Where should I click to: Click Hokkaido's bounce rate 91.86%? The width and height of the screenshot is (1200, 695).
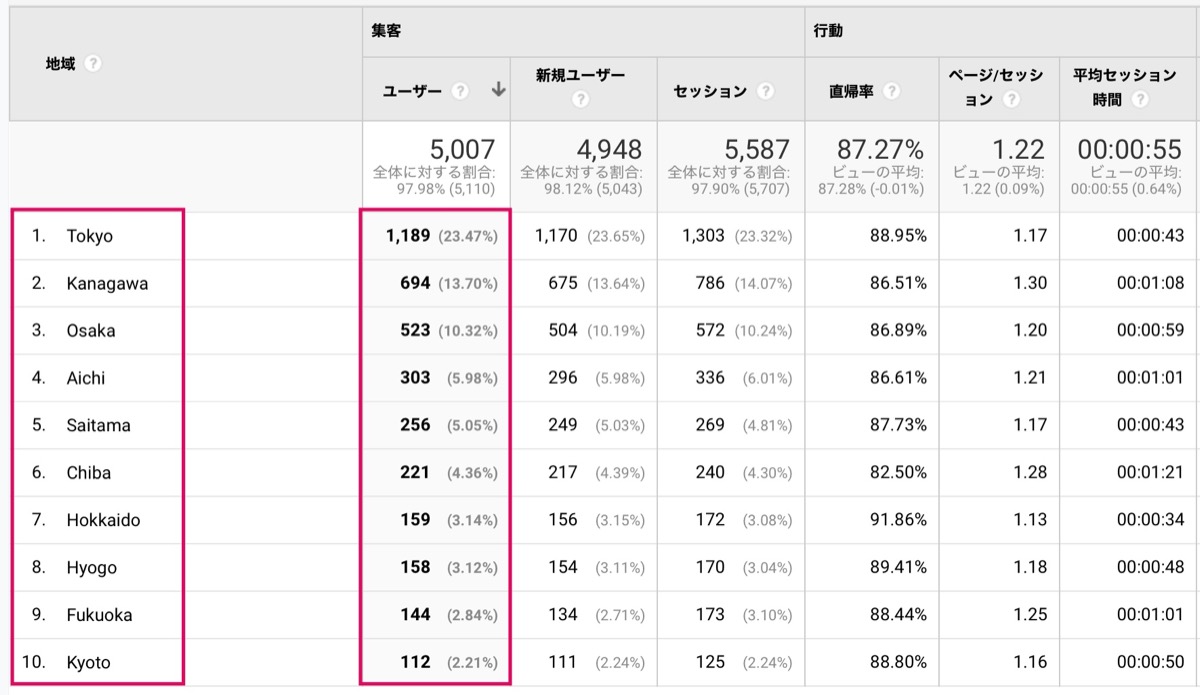pos(896,520)
